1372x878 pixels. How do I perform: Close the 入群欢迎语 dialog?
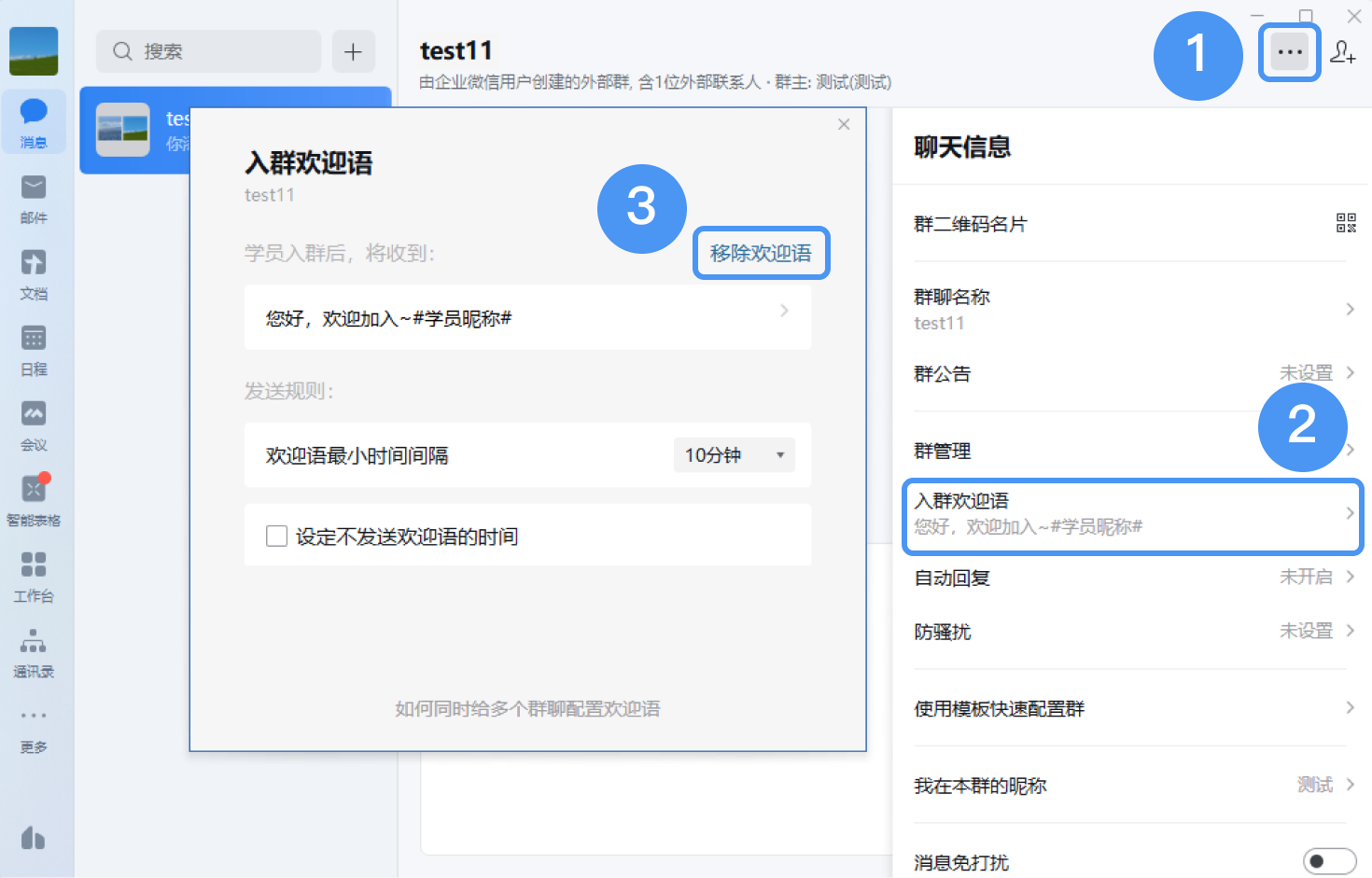(x=844, y=124)
